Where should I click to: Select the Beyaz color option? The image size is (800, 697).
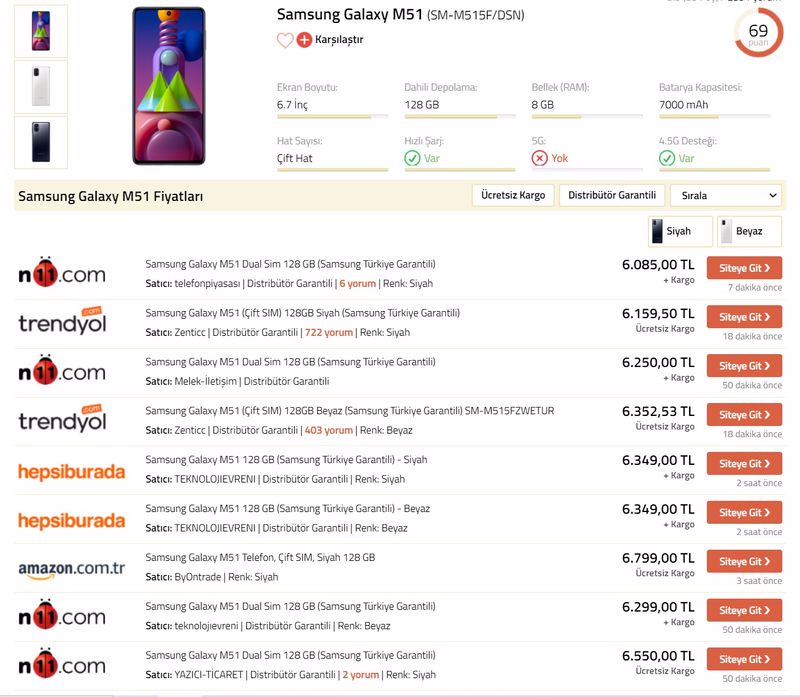click(x=748, y=231)
